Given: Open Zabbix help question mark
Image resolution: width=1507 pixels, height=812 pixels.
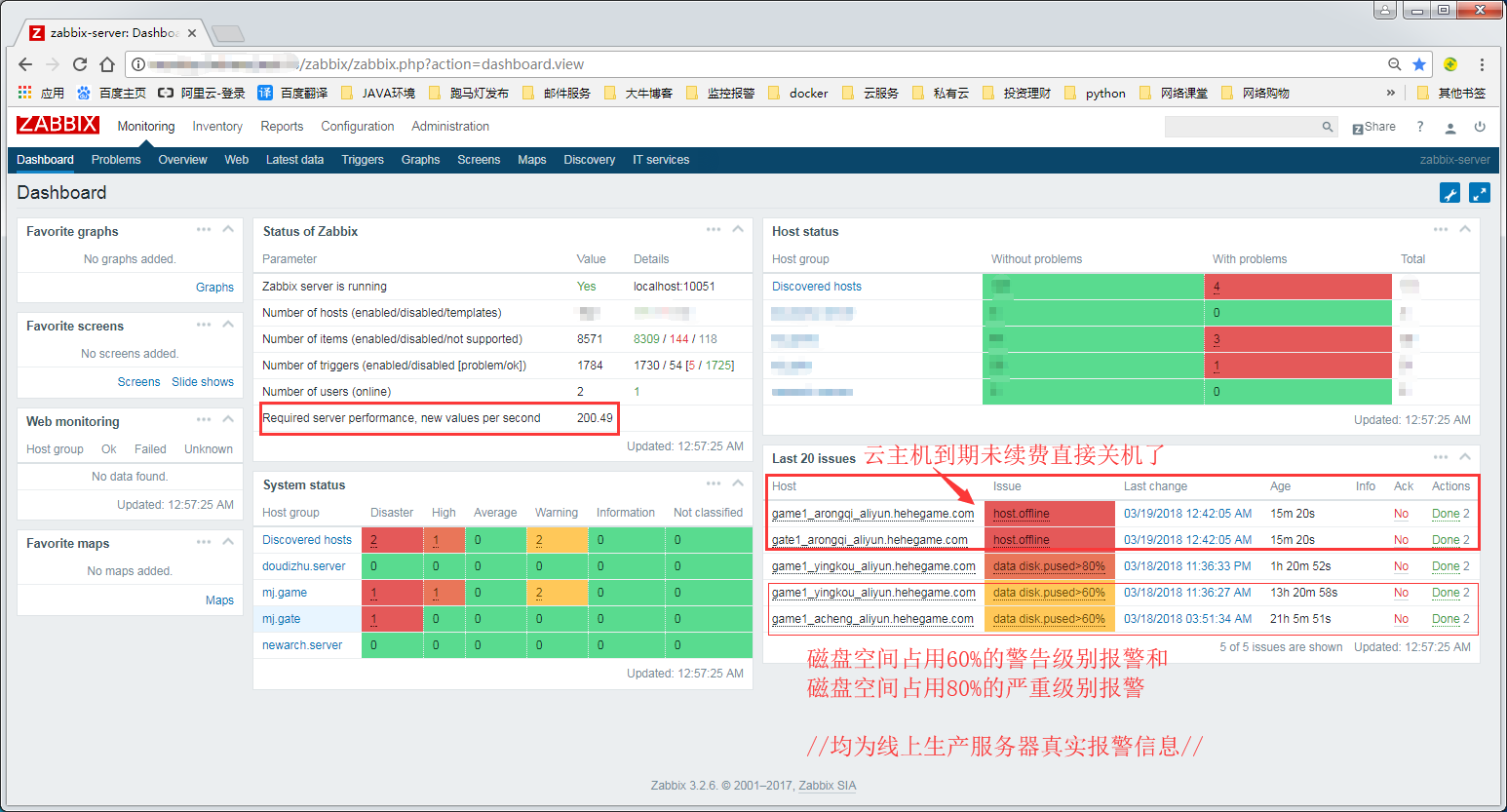Looking at the screenshot, I should [1420, 127].
